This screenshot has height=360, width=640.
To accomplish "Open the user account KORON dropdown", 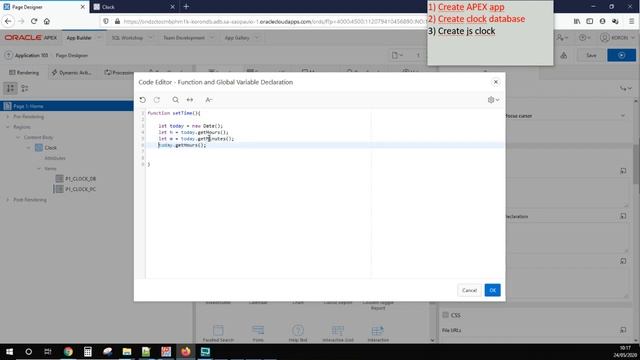I will click(x=617, y=38).
